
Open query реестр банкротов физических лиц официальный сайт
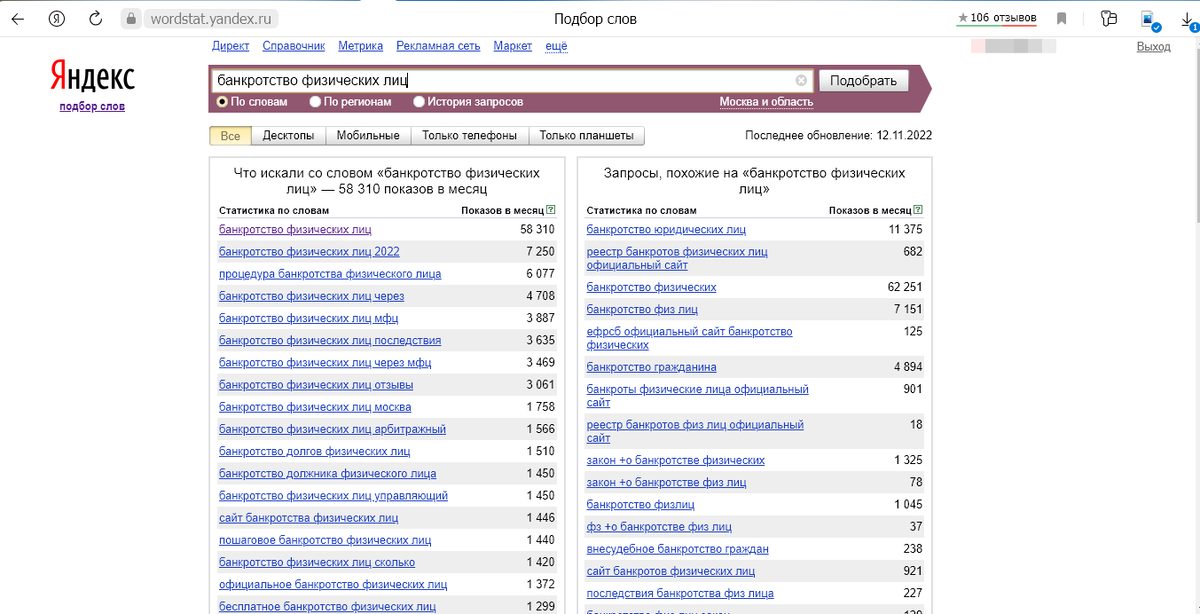(x=677, y=259)
